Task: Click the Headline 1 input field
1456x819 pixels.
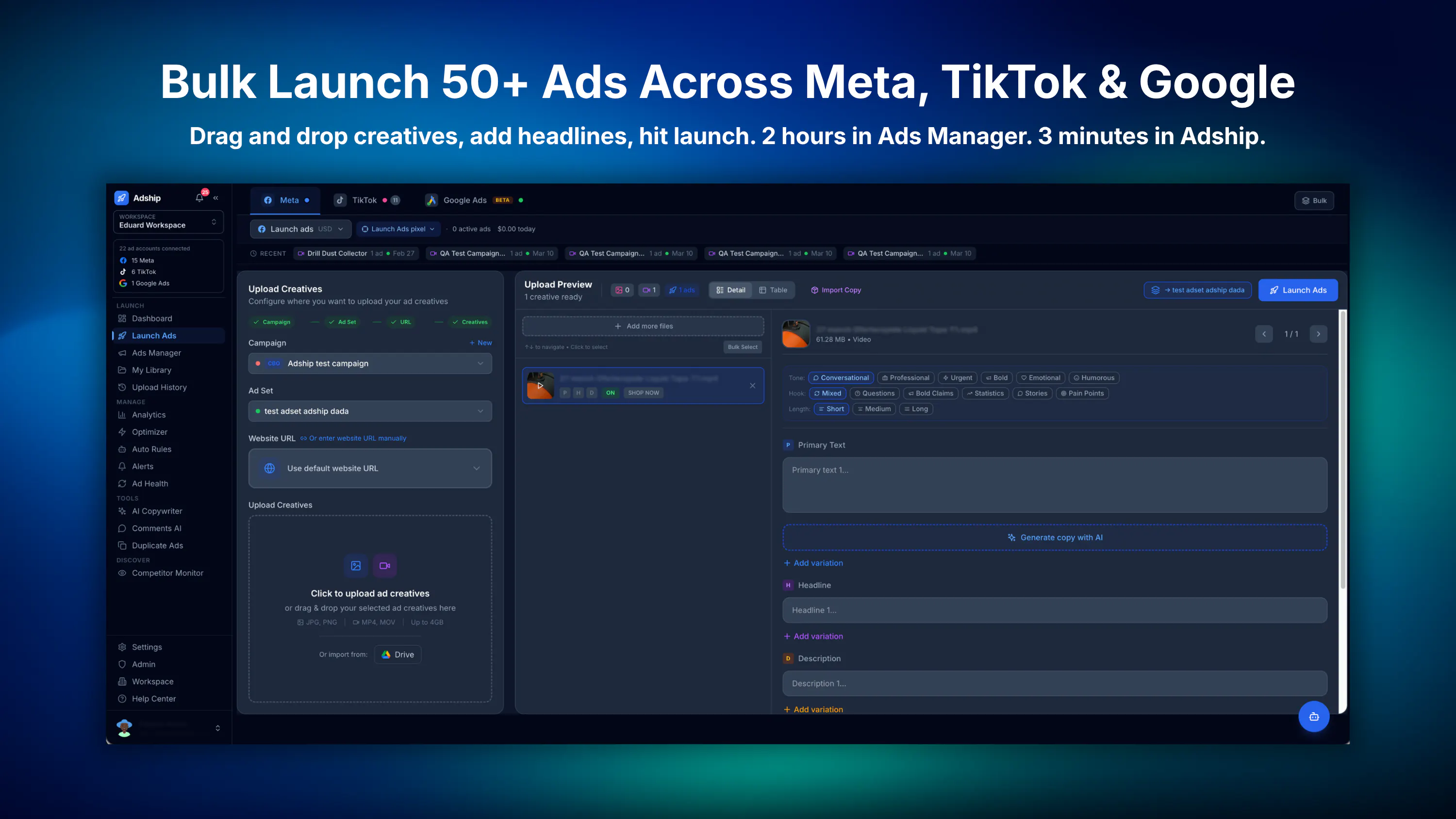Action: [1055, 610]
